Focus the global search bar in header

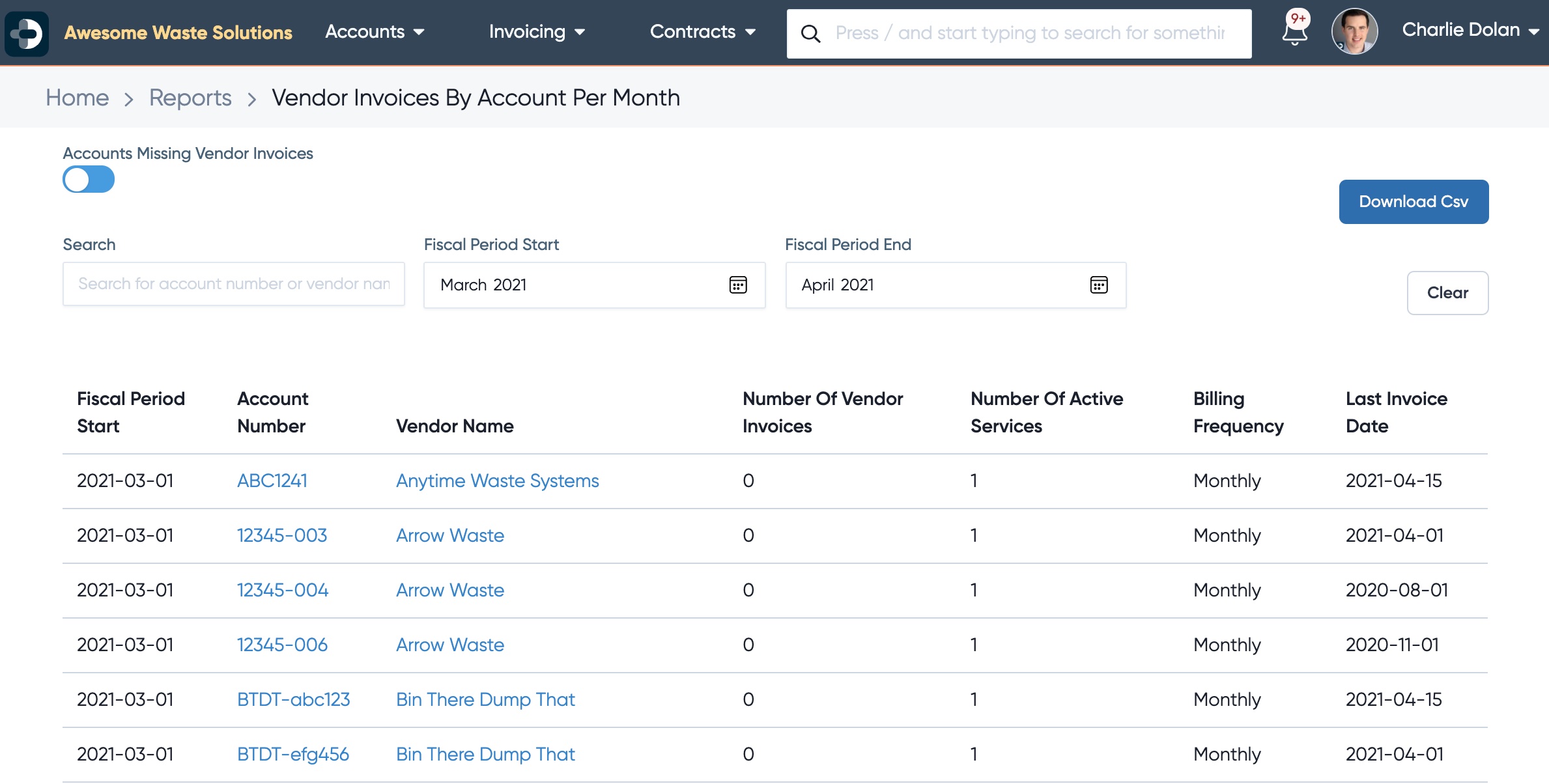pos(1019,33)
